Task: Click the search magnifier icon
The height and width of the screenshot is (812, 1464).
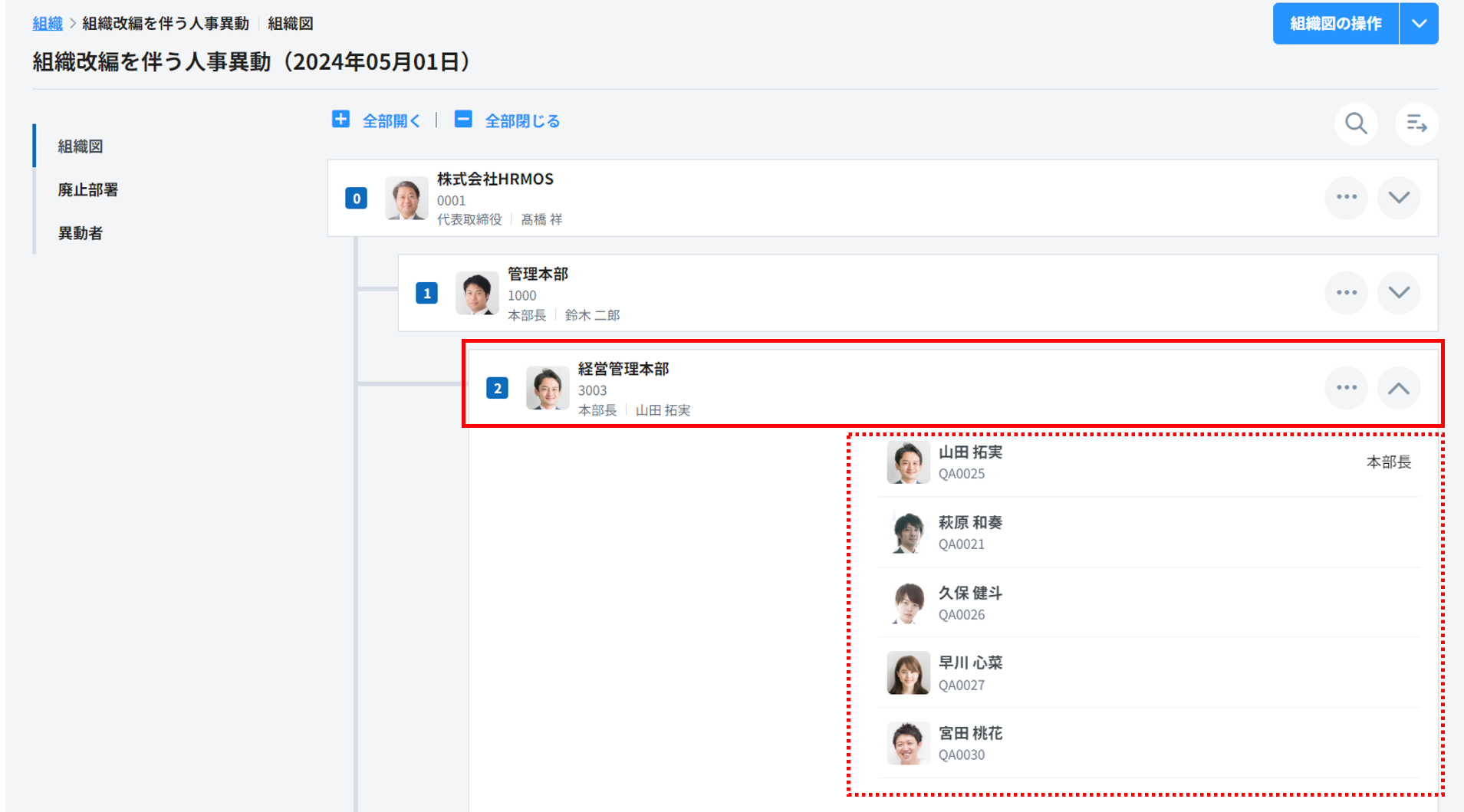Action: [1355, 123]
